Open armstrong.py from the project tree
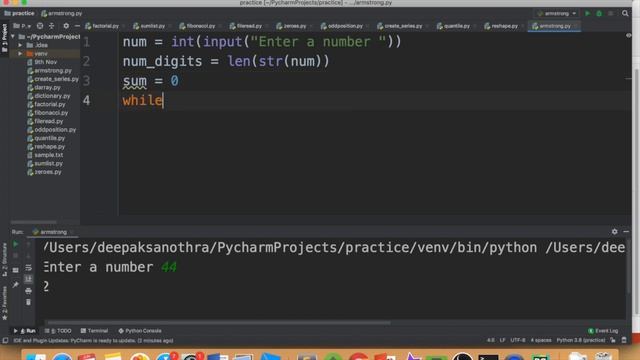The width and height of the screenshot is (640, 360). coord(49,71)
